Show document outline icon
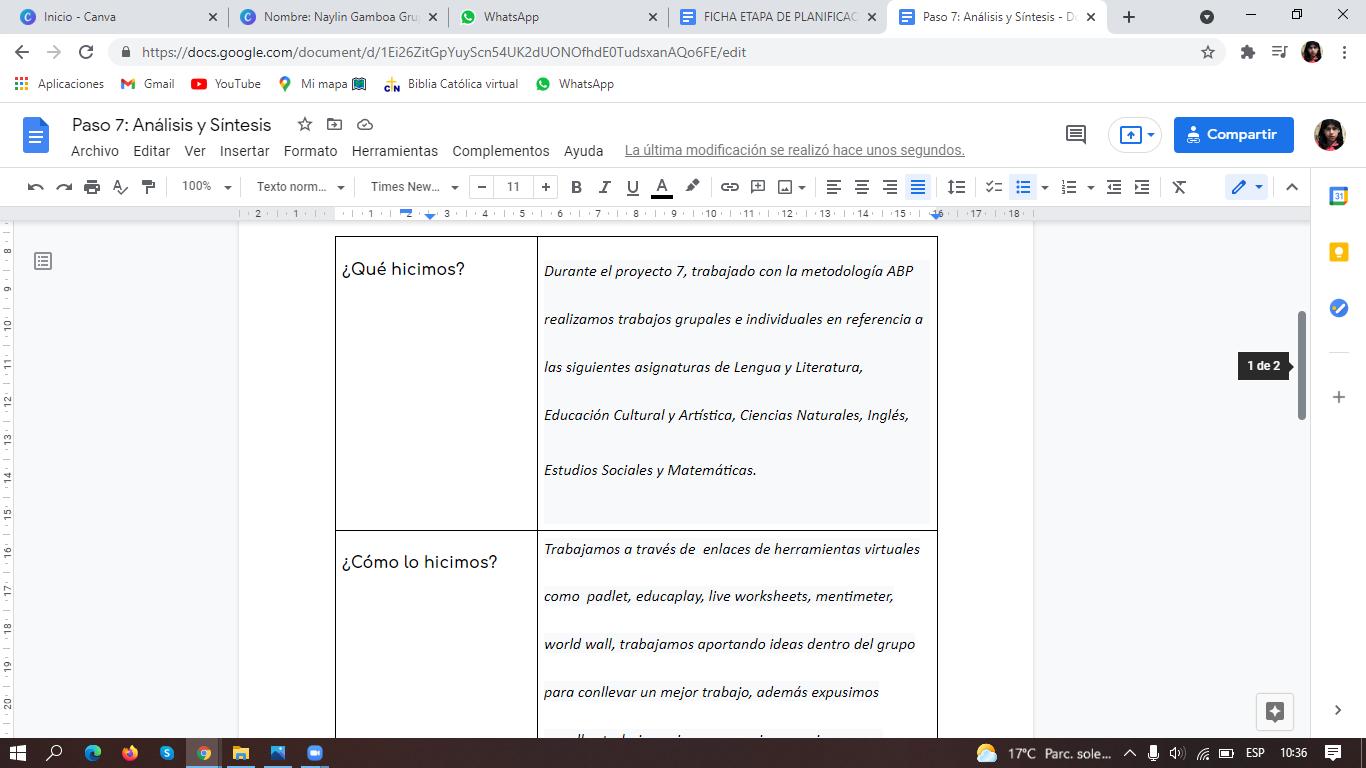Viewport: 1366px width, 768px height. [43, 261]
